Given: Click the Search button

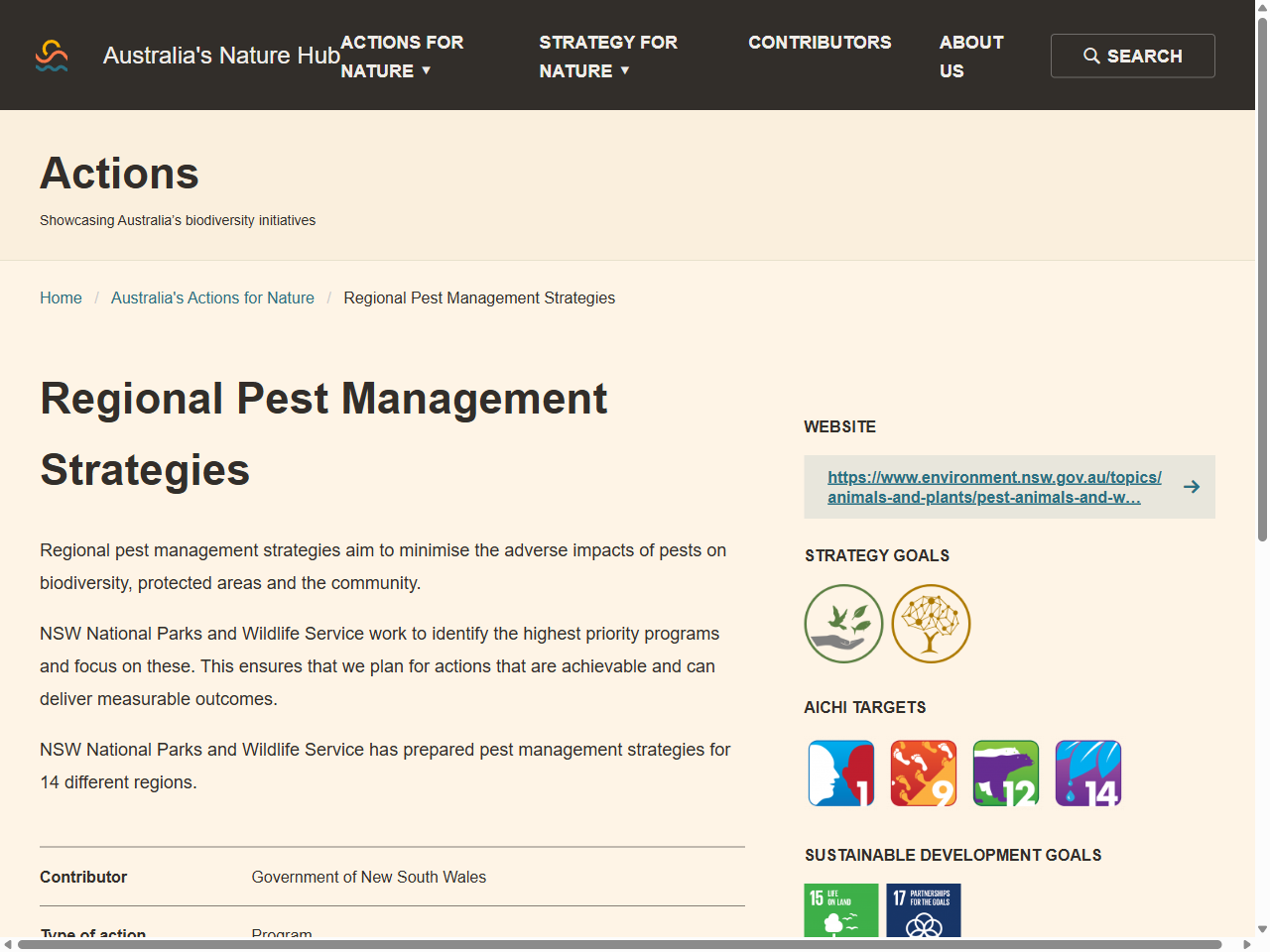Looking at the screenshot, I should pyautogui.click(x=1133, y=56).
